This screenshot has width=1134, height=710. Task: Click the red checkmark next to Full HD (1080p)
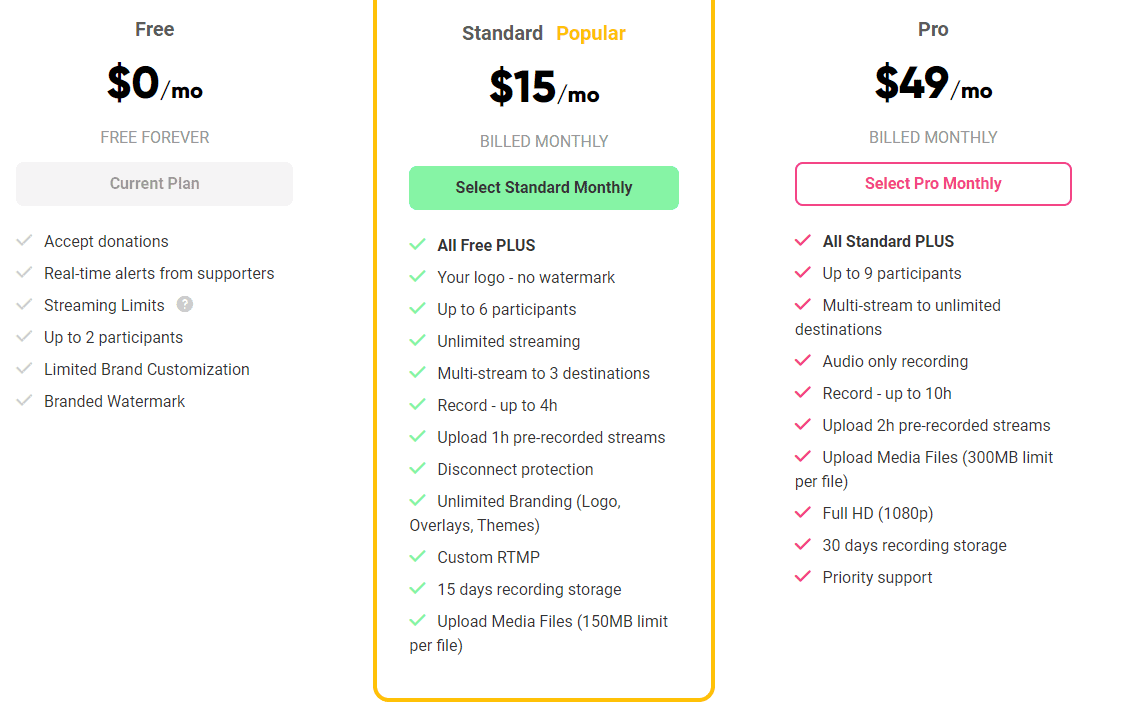point(802,513)
